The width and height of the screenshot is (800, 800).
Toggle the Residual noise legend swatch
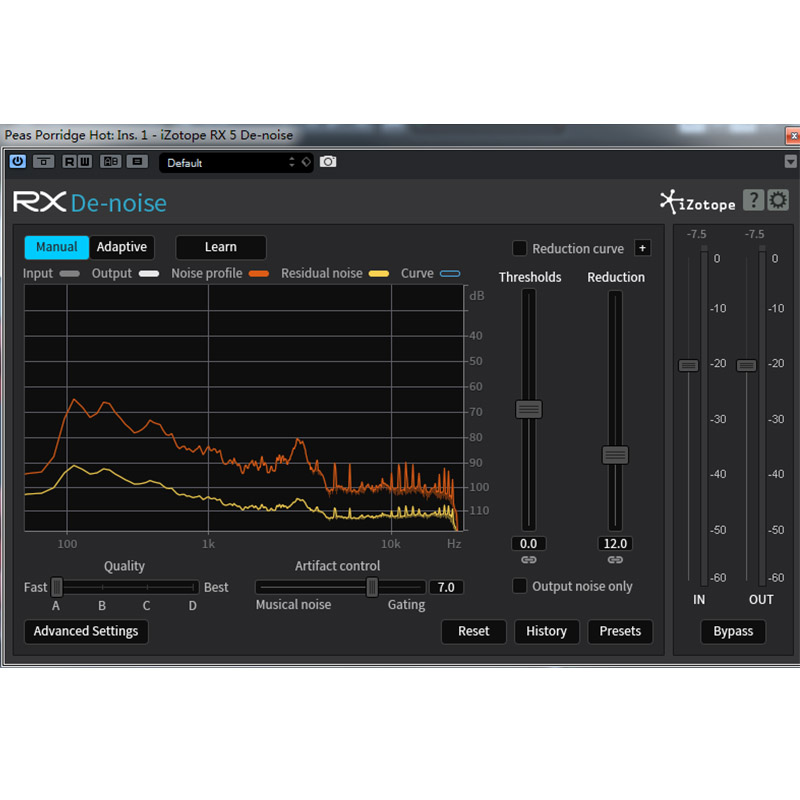pos(379,274)
